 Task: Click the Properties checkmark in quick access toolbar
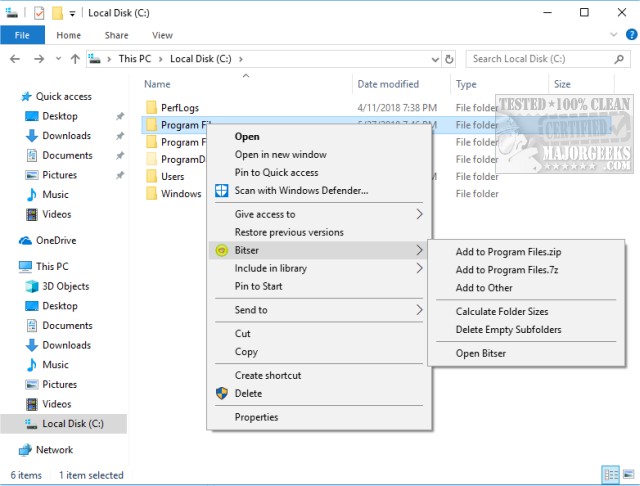coord(39,13)
